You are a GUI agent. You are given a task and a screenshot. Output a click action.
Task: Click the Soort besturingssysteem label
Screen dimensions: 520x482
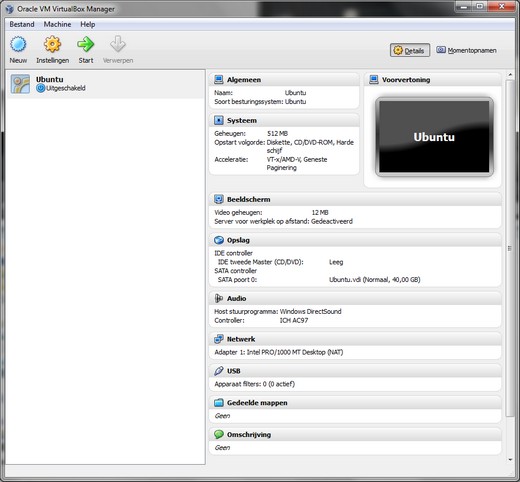coord(249,102)
